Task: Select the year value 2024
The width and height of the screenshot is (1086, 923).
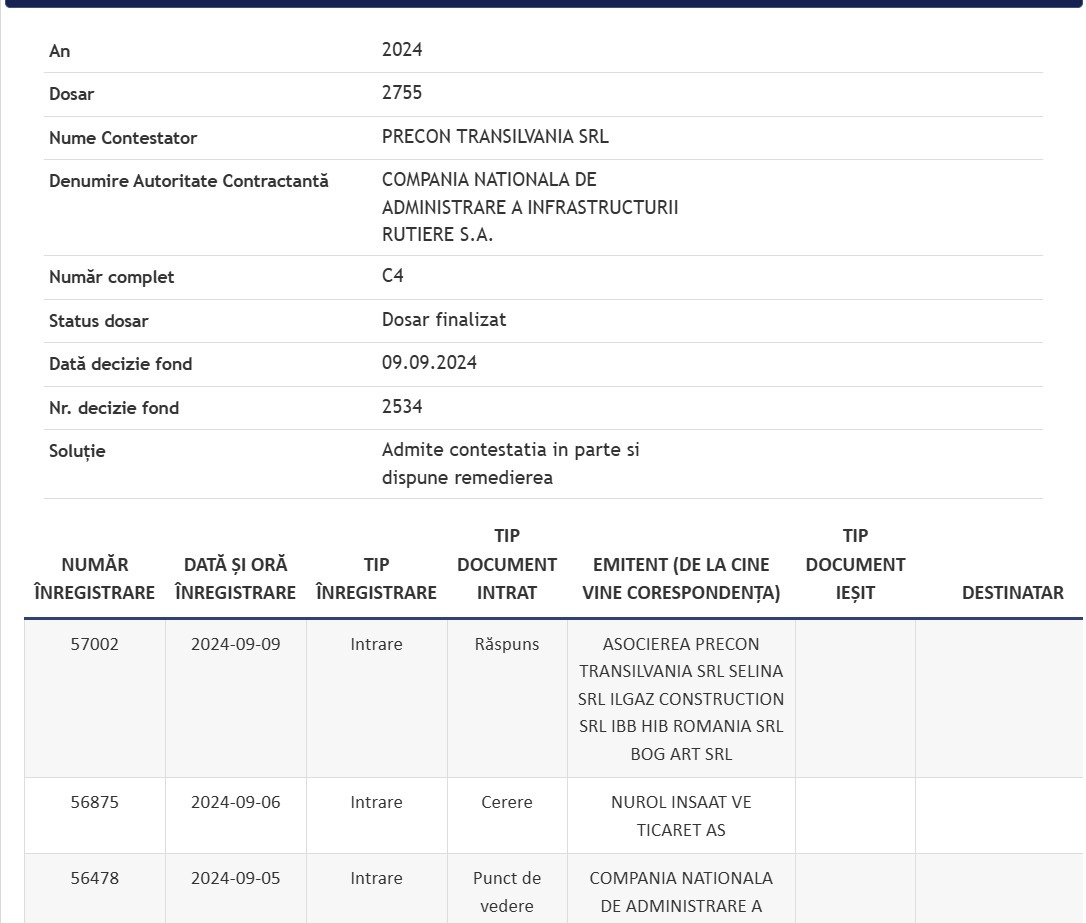Action: 402,50
